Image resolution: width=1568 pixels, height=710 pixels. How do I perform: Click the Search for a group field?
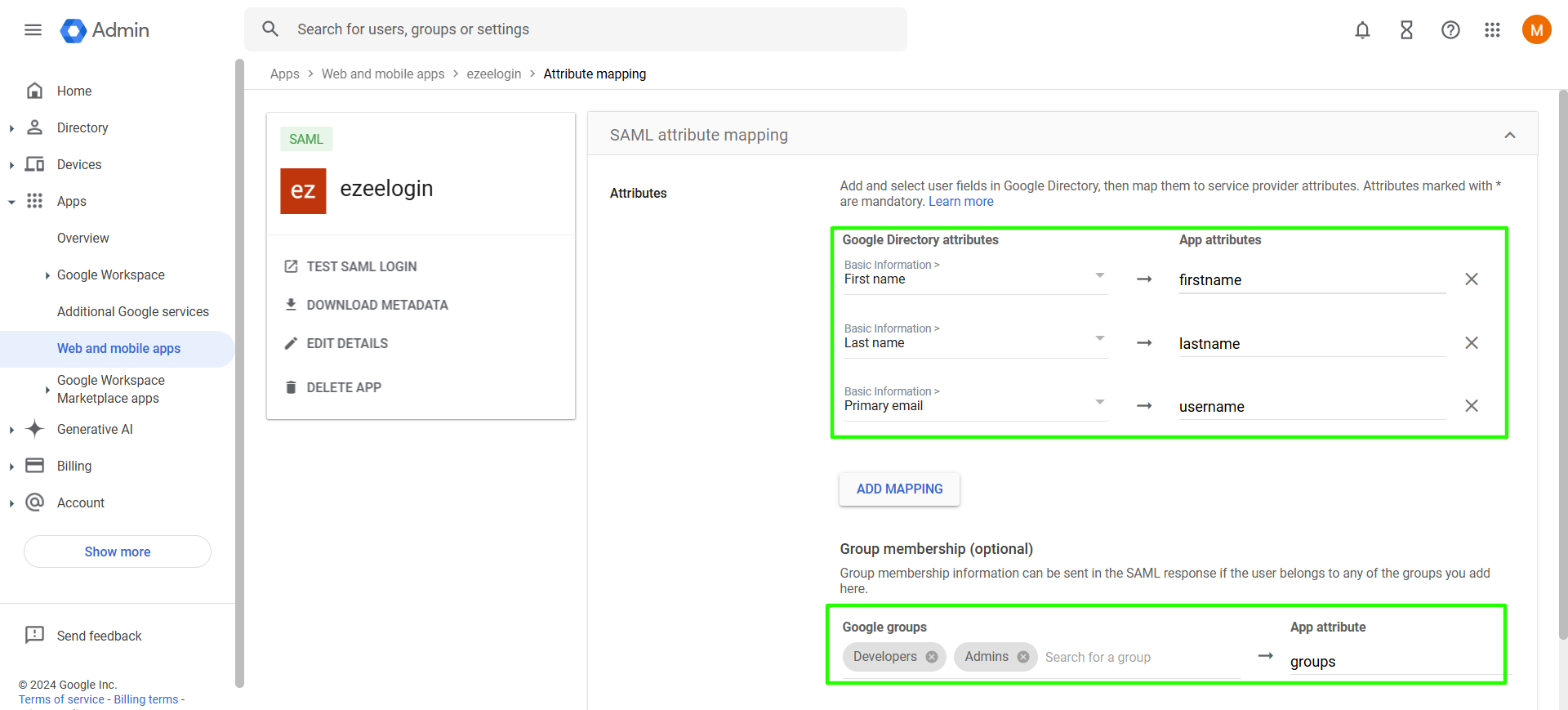click(1142, 658)
